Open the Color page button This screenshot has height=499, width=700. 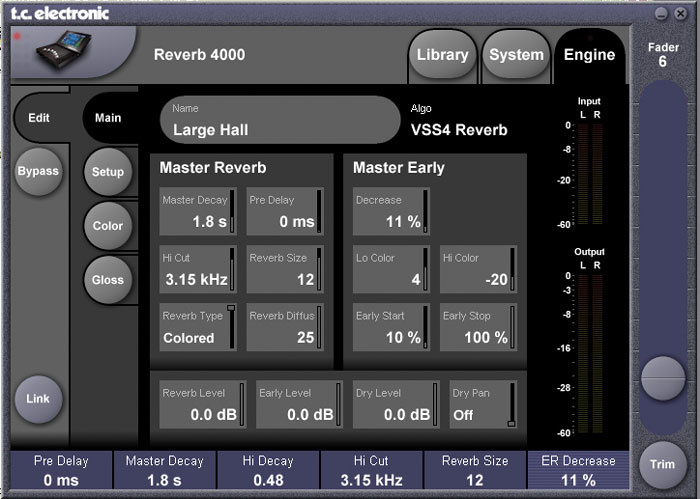pos(108,226)
